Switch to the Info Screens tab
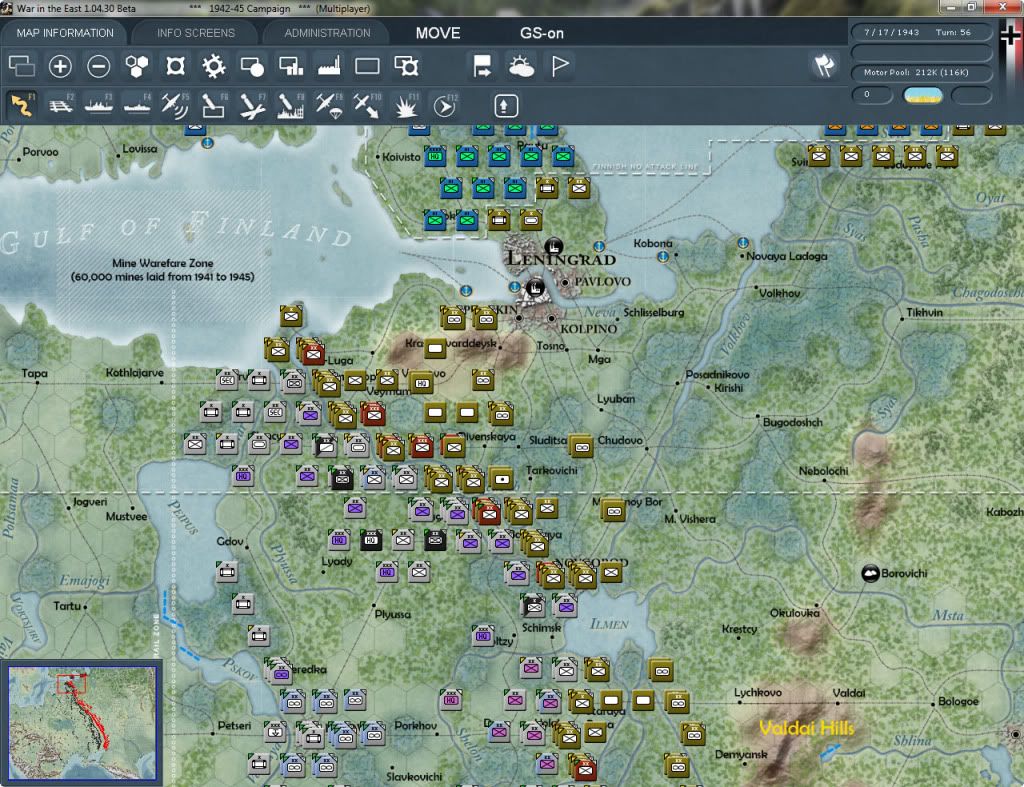Screen dimensions: 1024x787 196,33
